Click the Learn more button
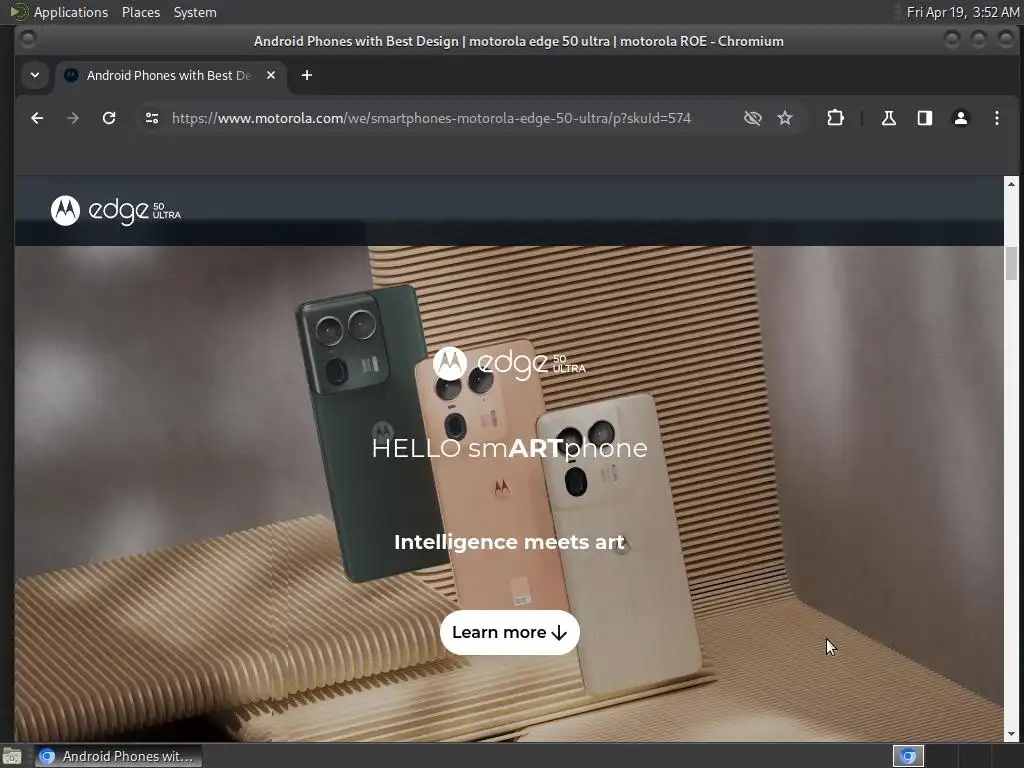Screen dimensions: 1024x768 click(509, 632)
